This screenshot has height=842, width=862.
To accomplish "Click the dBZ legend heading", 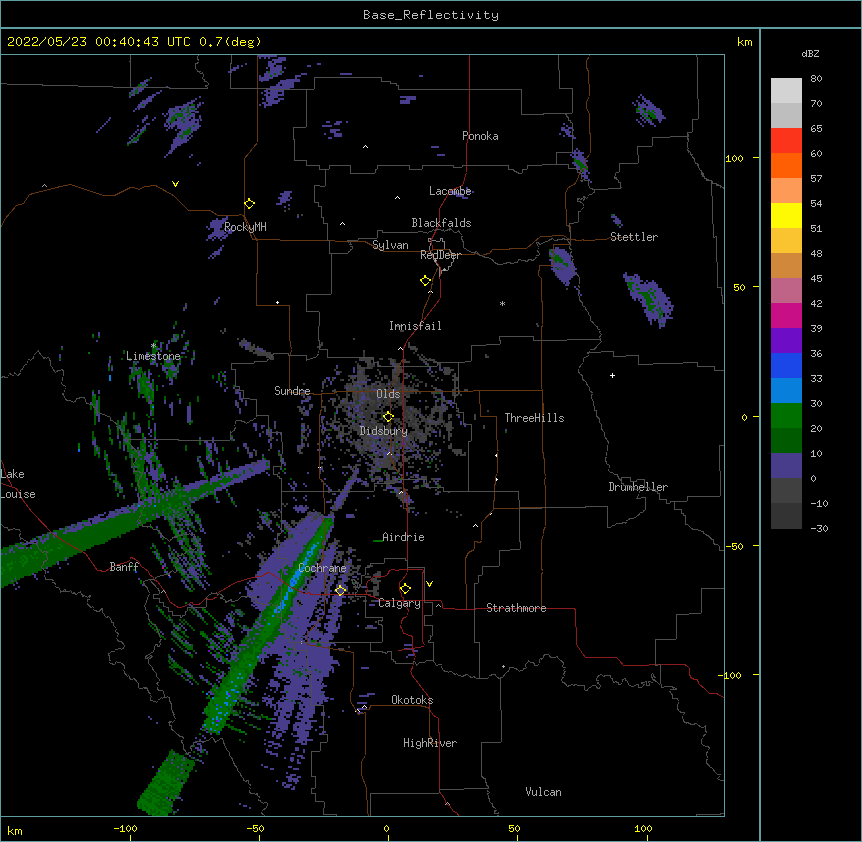I will [x=810, y=53].
